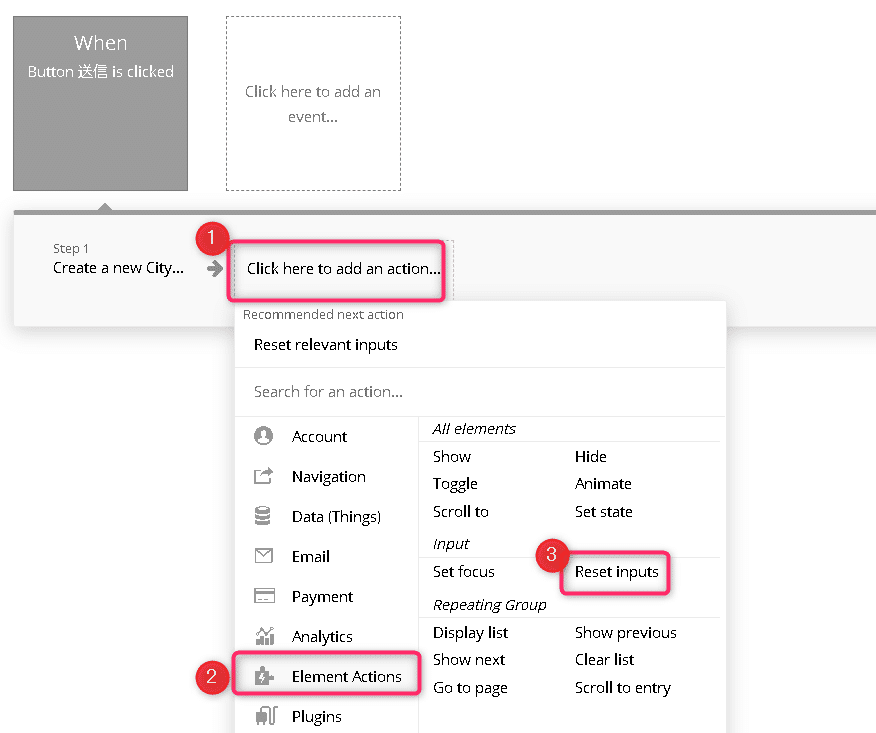Image resolution: width=876 pixels, height=733 pixels.
Task: Click the Data (Things) database icon
Action: tap(263, 516)
